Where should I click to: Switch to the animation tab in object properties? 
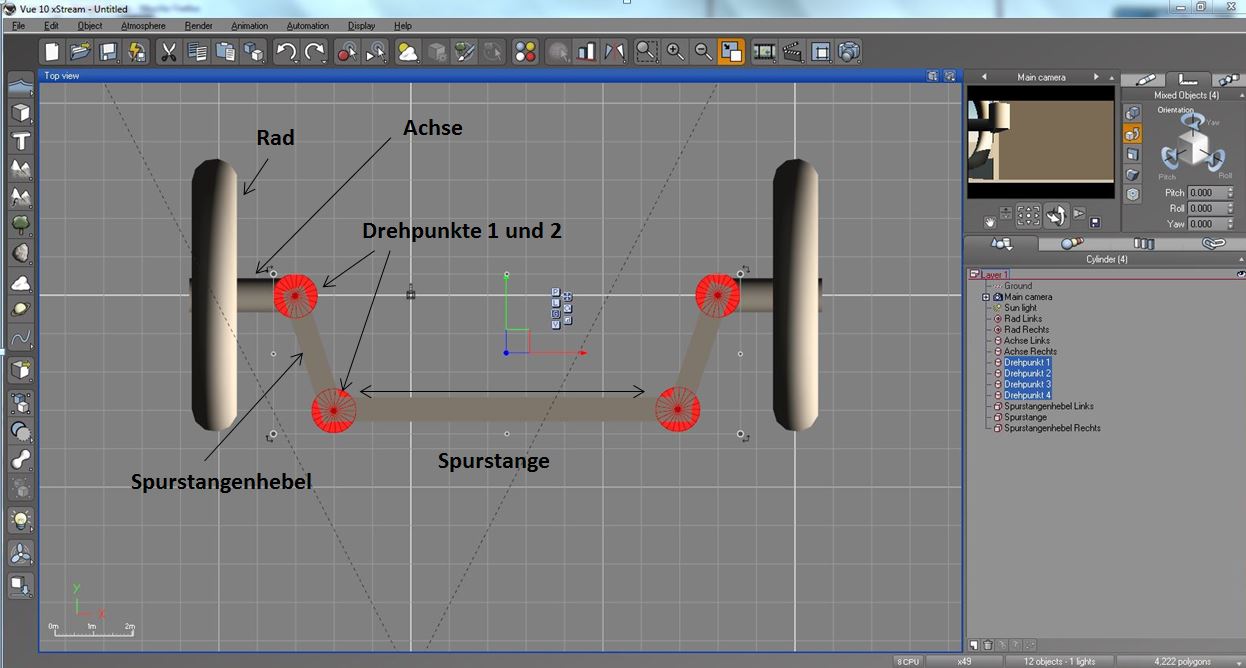[1227, 78]
